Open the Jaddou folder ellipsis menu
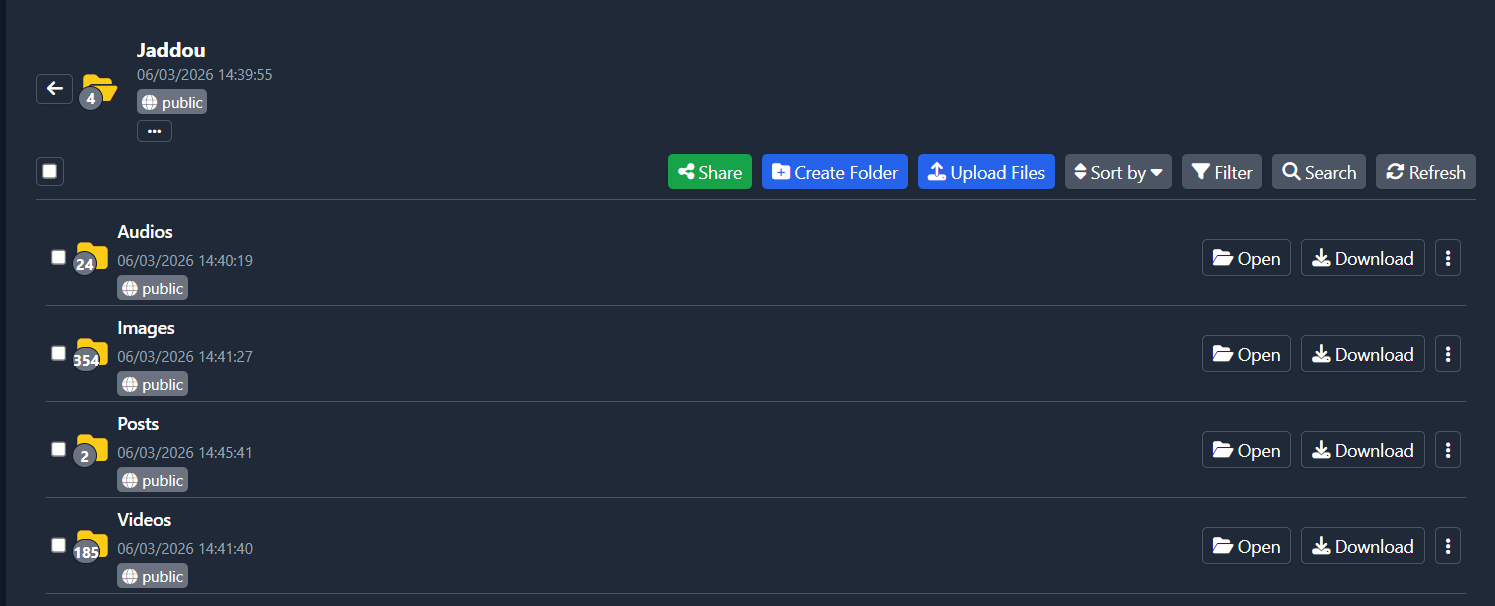 [154, 131]
